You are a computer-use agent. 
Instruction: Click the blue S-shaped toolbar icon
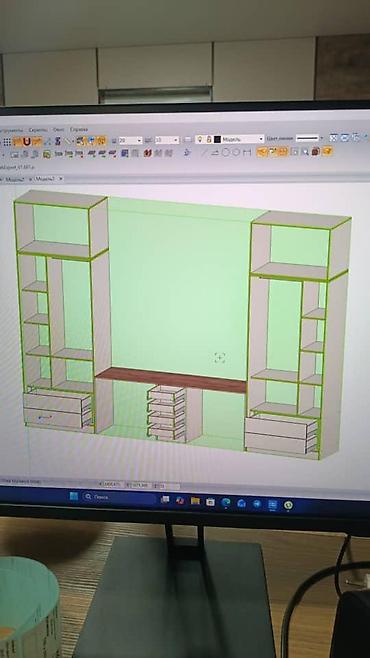[58, 141]
